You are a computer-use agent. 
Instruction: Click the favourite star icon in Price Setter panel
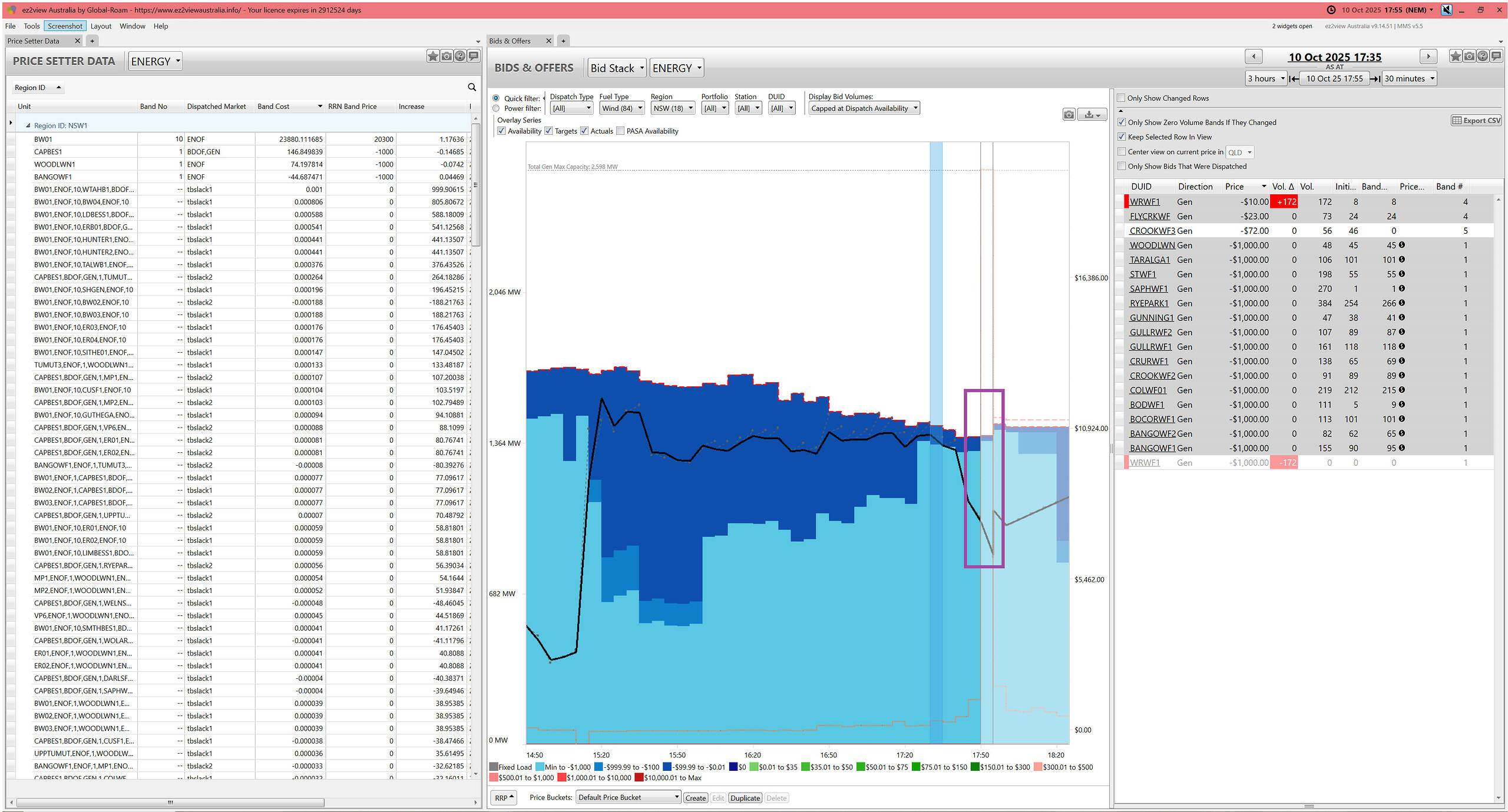click(433, 56)
